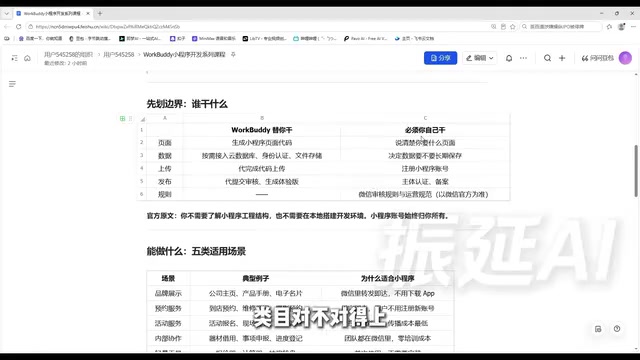
Task: Select column C header
Action: tap(425, 118)
